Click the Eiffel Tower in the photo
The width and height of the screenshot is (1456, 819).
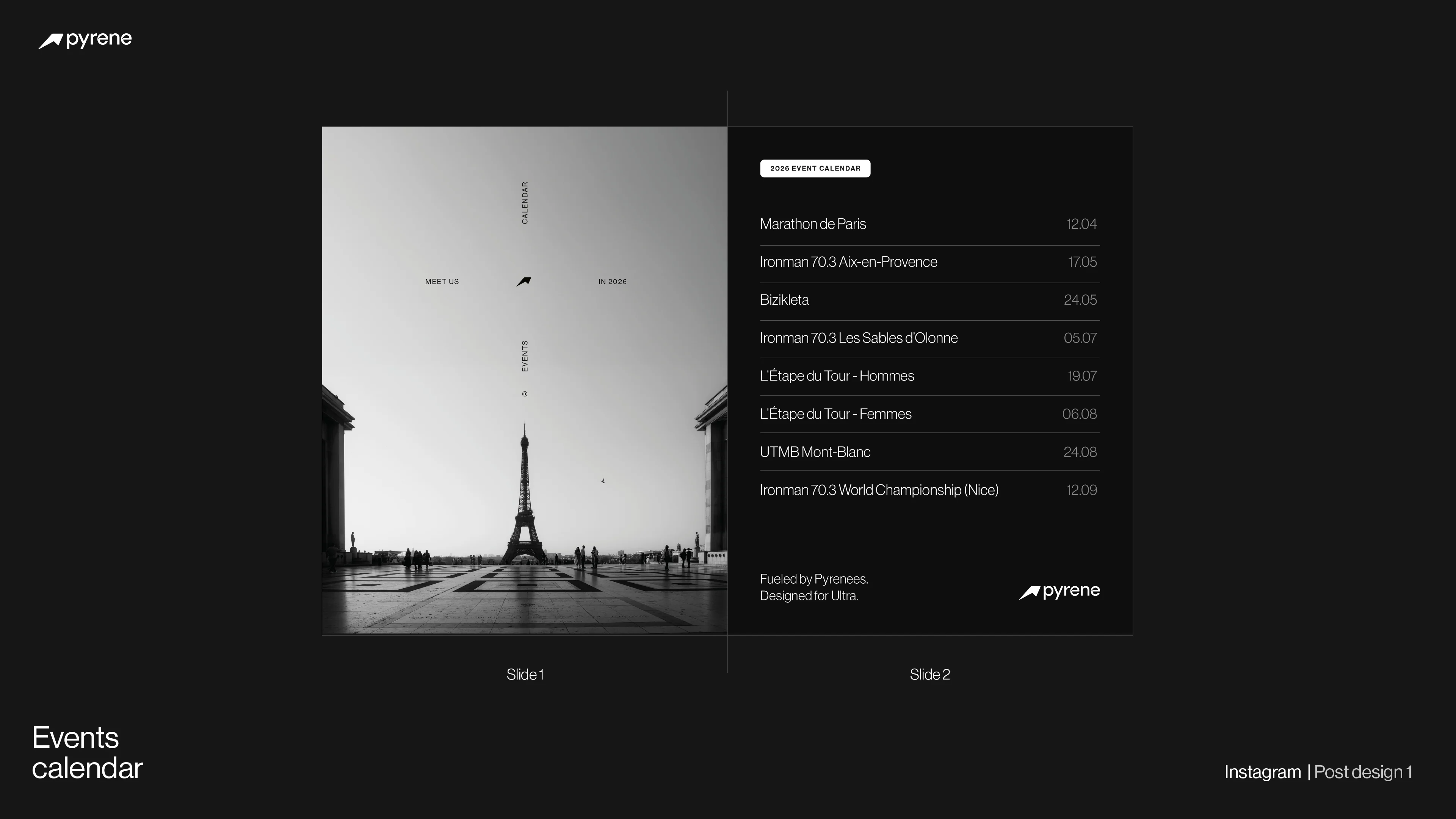pos(525,503)
